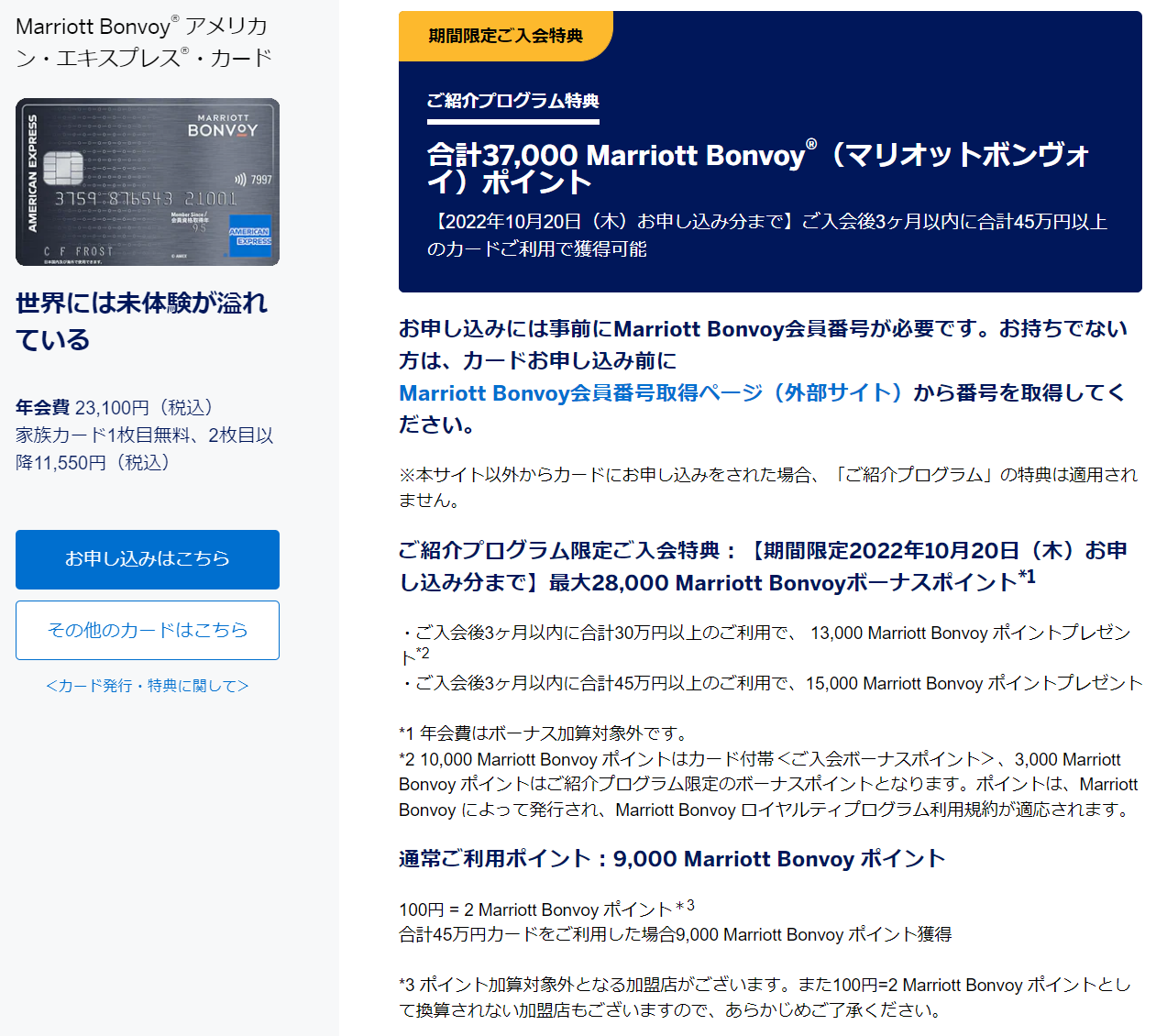The width and height of the screenshot is (1156, 1036).
Task: Select the ご紹介プログラム特典 tab
Action: [x=512, y=101]
